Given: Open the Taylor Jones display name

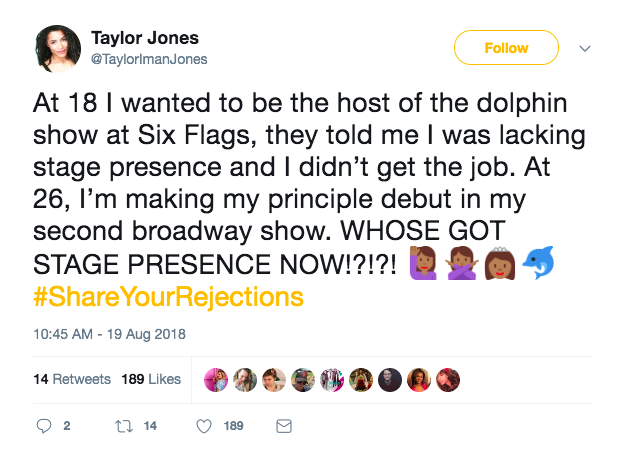Looking at the screenshot, I should click(145, 38).
